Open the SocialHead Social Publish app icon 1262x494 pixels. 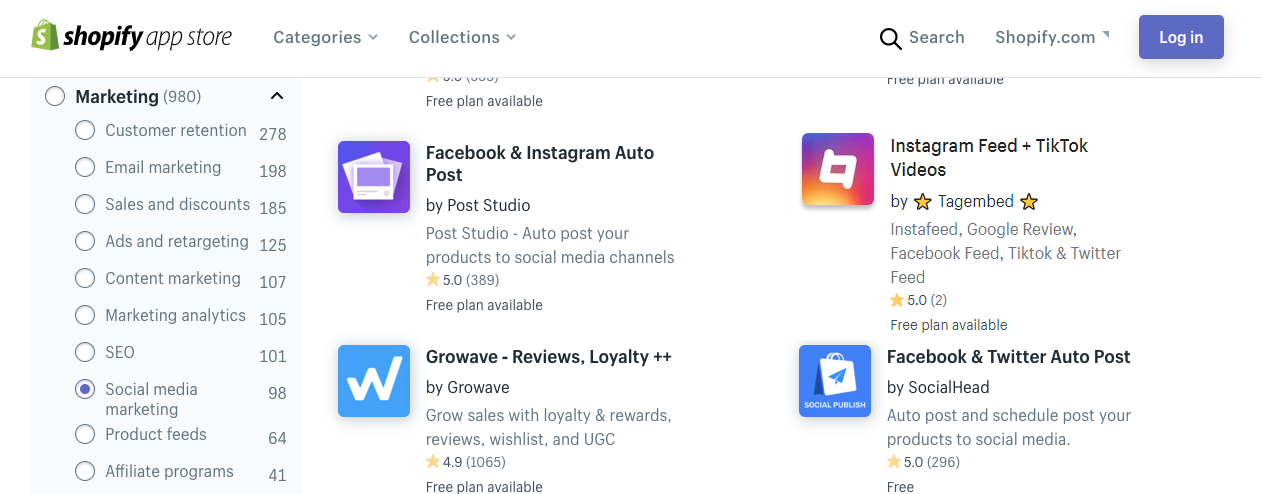[x=835, y=381]
